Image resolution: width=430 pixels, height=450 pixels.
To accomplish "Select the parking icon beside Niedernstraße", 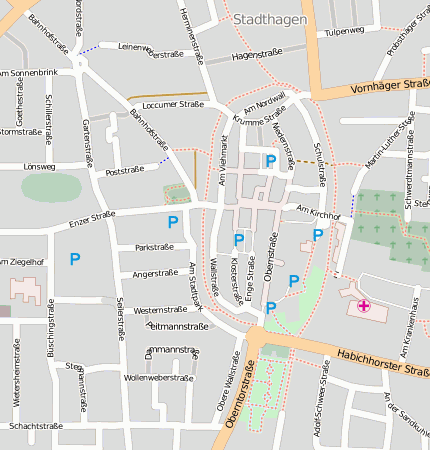I will (x=271, y=161).
